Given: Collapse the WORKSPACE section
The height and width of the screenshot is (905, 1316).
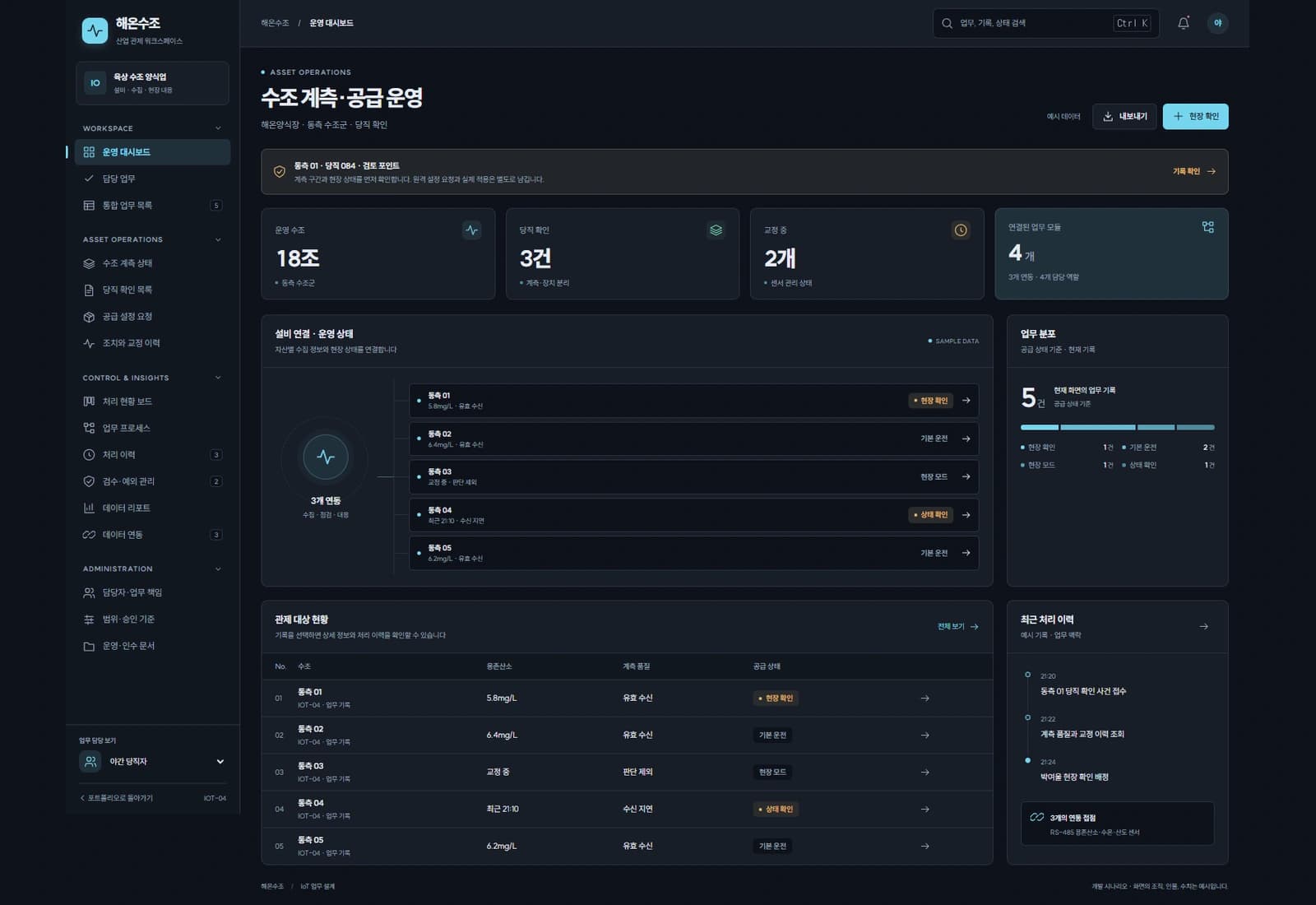Looking at the screenshot, I should [x=218, y=128].
